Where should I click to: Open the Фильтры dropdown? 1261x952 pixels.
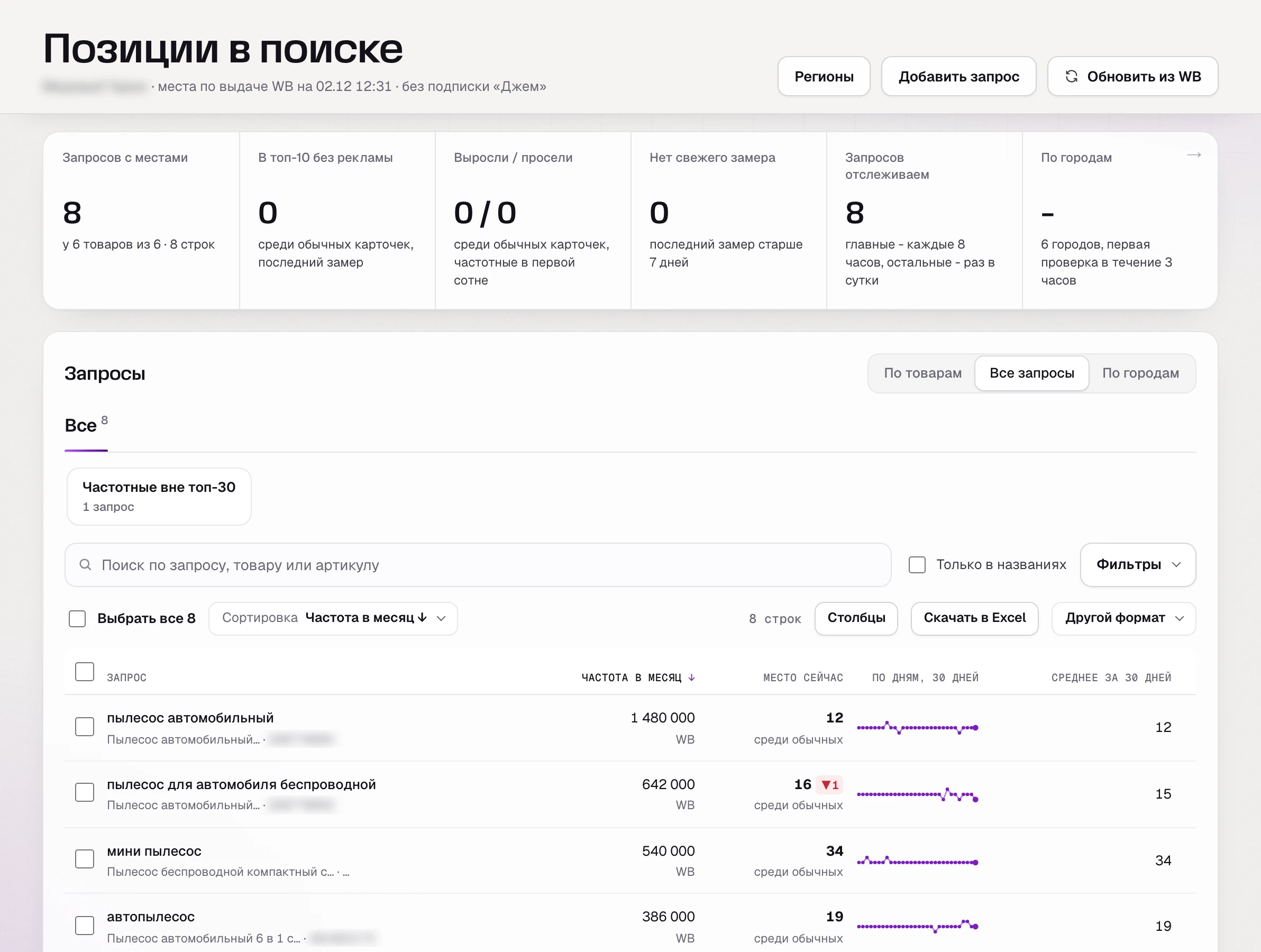tap(1138, 565)
